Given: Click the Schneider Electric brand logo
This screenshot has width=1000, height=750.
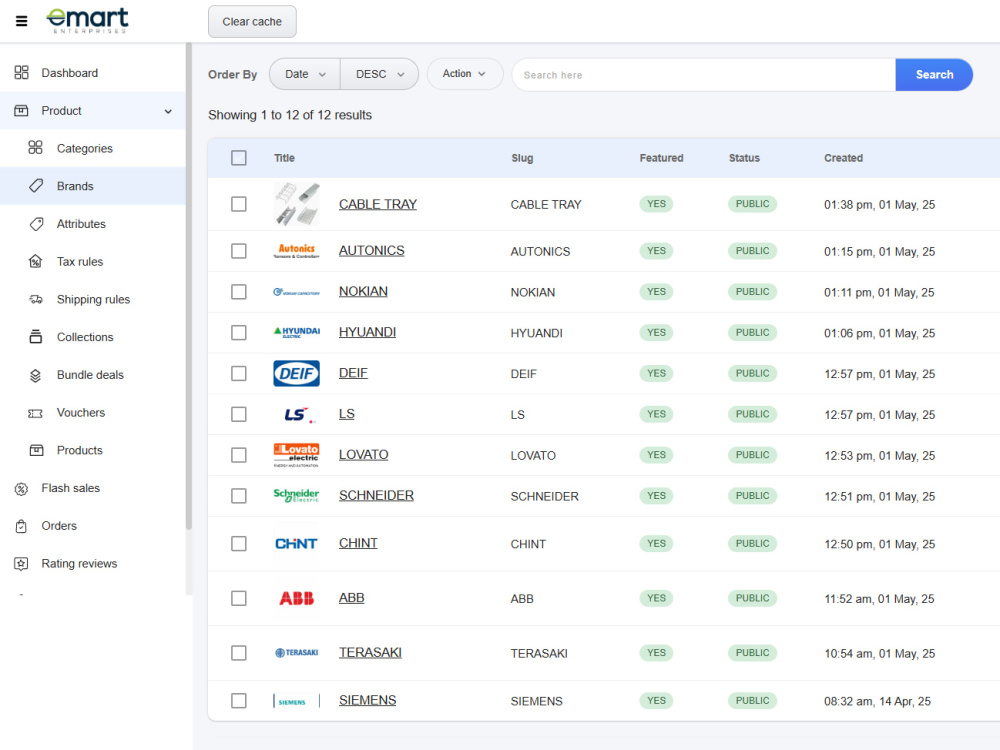Looking at the screenshot, I should 297,496.
